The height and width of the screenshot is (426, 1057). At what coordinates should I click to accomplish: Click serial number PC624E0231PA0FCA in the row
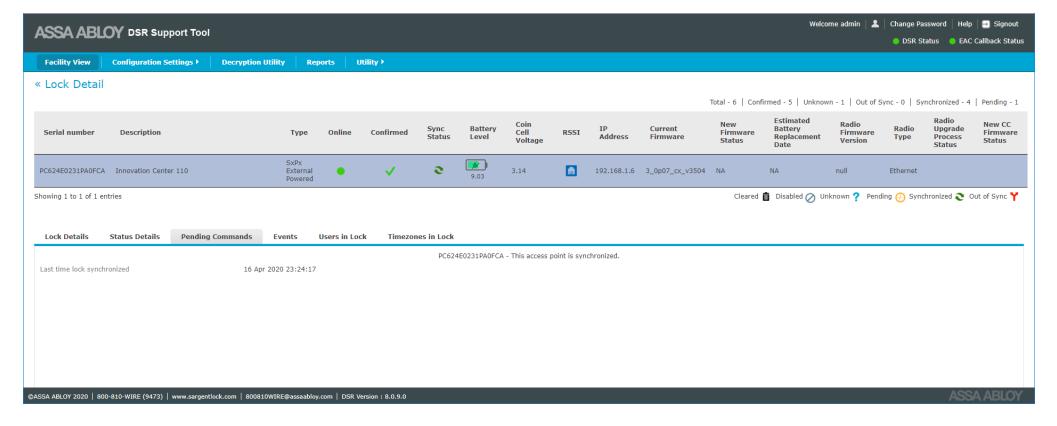click(72, 171)
